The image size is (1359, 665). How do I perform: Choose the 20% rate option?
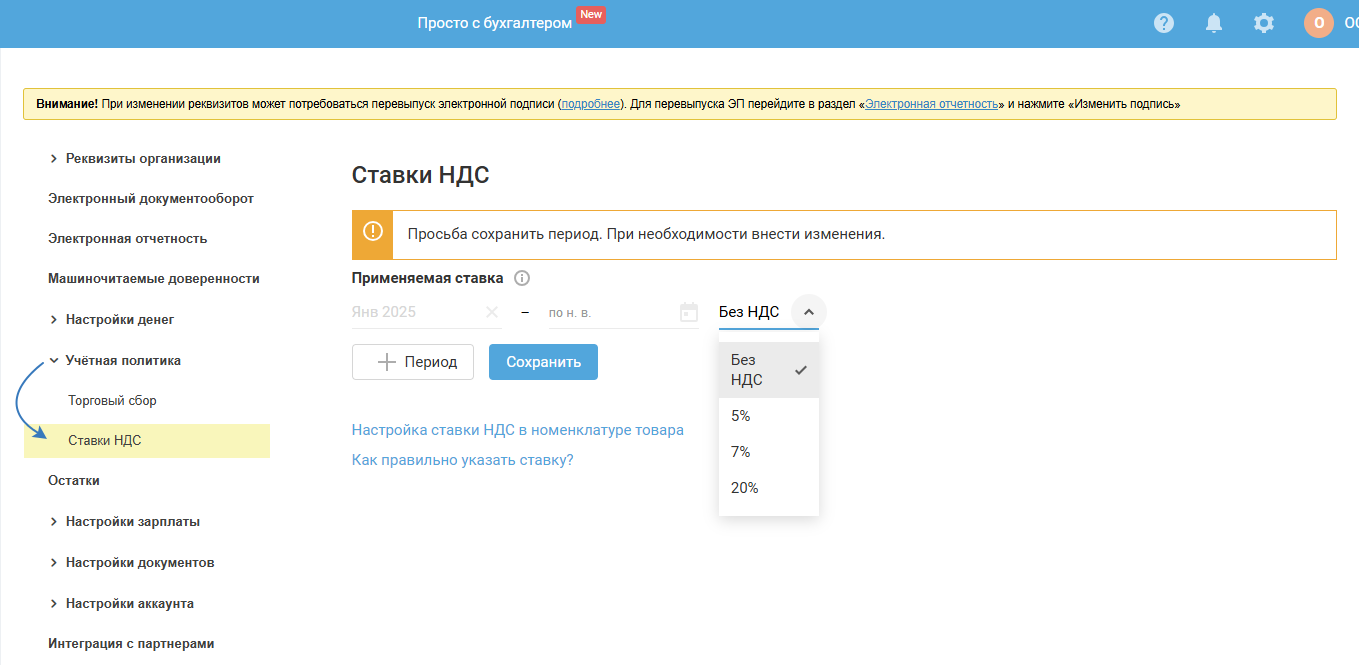pos(769,488)
